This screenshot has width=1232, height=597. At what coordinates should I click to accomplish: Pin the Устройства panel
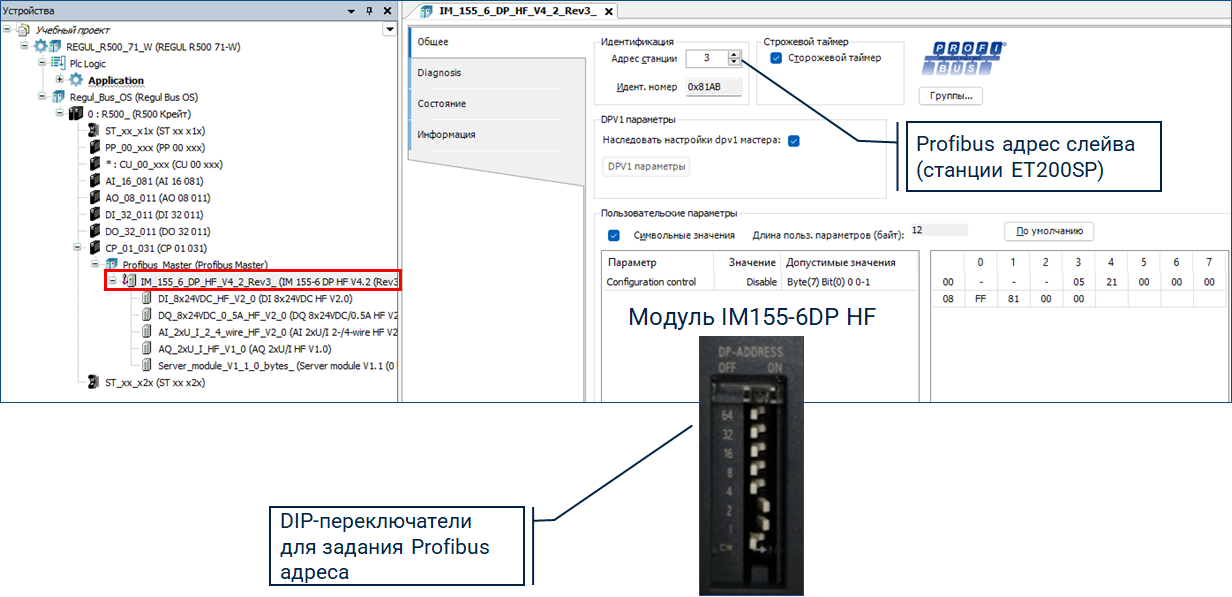369,10
